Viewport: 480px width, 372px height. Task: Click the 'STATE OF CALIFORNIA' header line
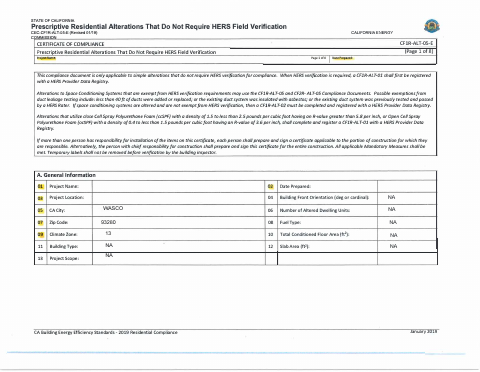coord(53,21)
